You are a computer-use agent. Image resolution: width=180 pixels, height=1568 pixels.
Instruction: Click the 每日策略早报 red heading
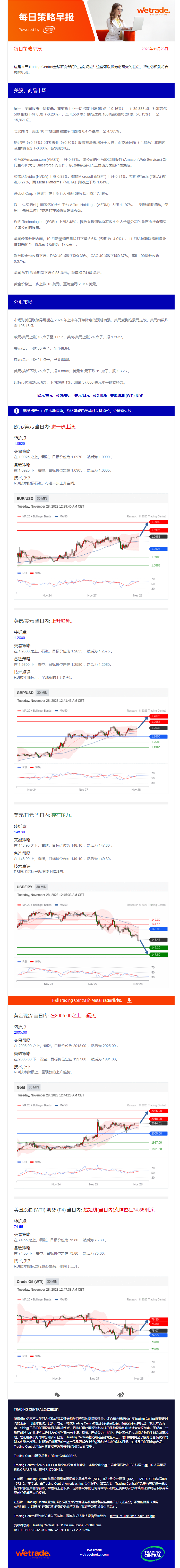28,49
